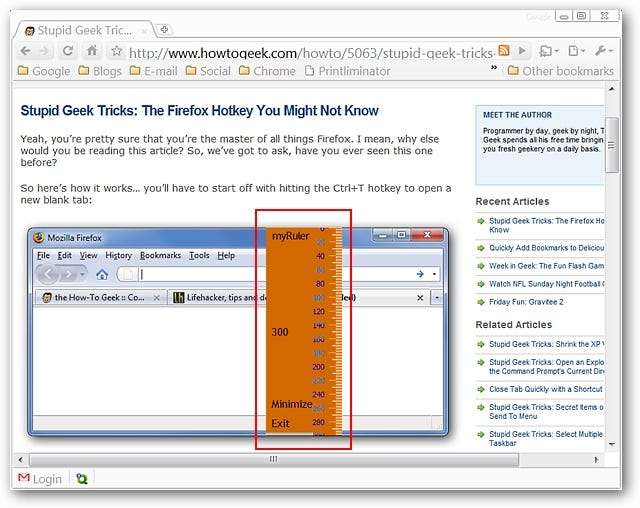
Task: Click the horizontal scrollbar right arrow
Action: (x=596, y=460)
